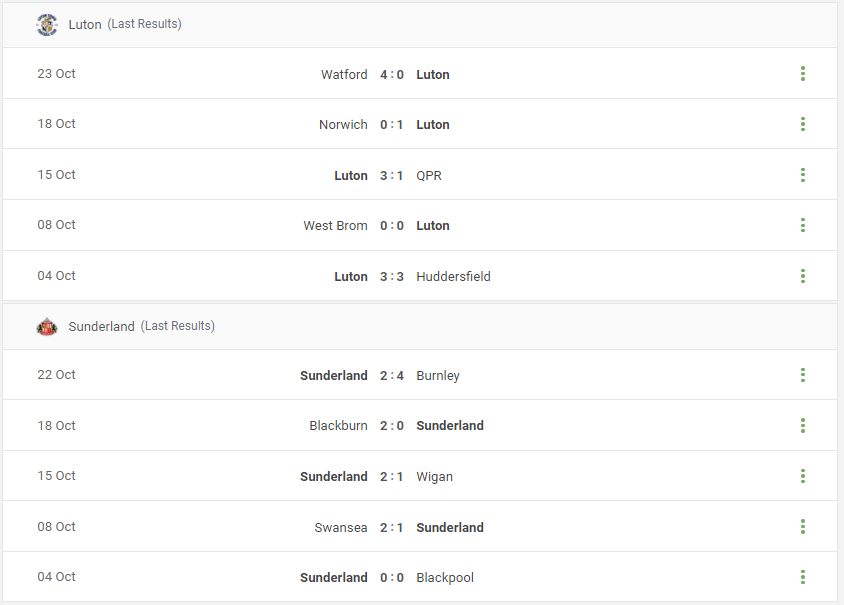Open three-dot menu for Luton vs QPR

click(x=803, y=175)
